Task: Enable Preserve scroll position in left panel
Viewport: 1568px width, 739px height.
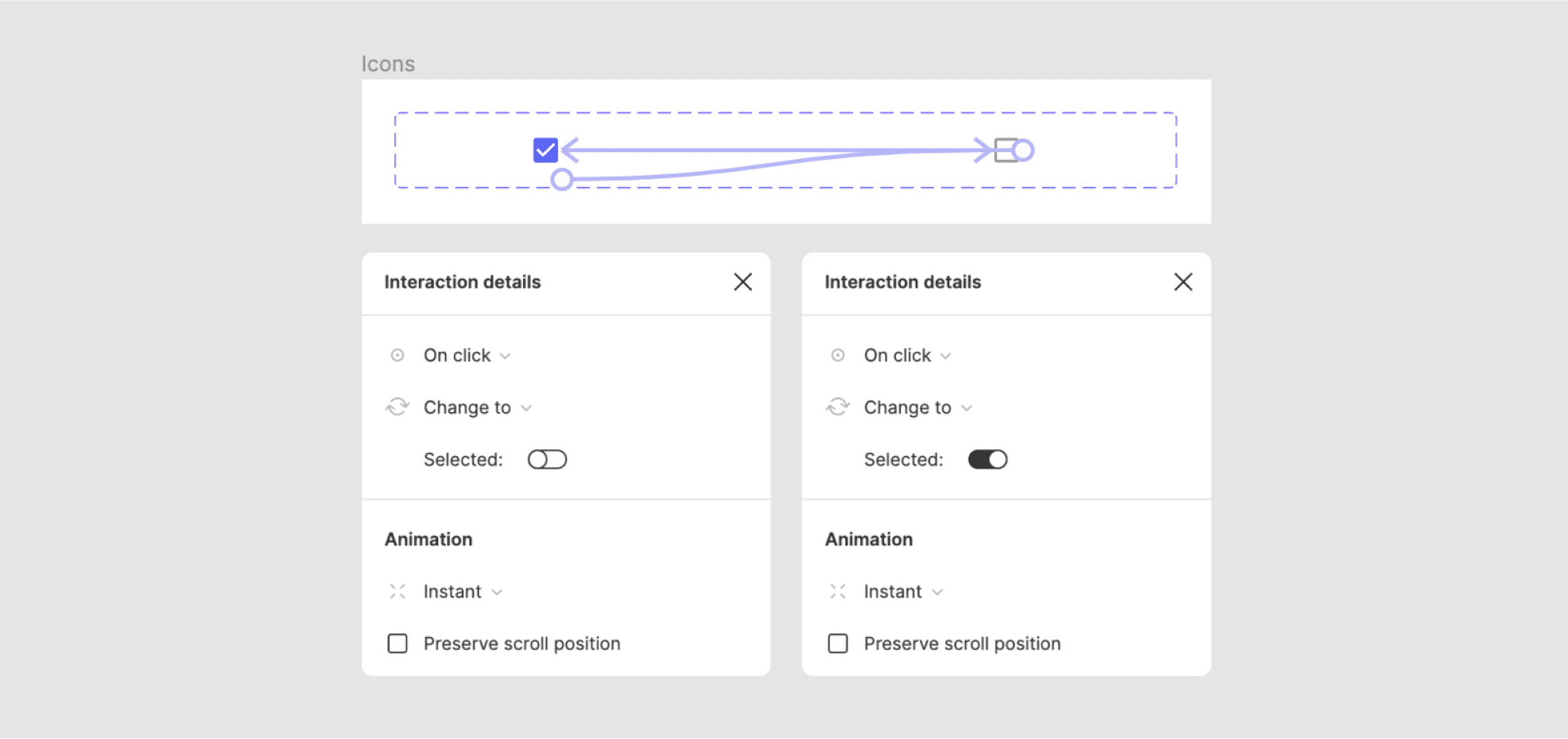Action: (397, 643)
